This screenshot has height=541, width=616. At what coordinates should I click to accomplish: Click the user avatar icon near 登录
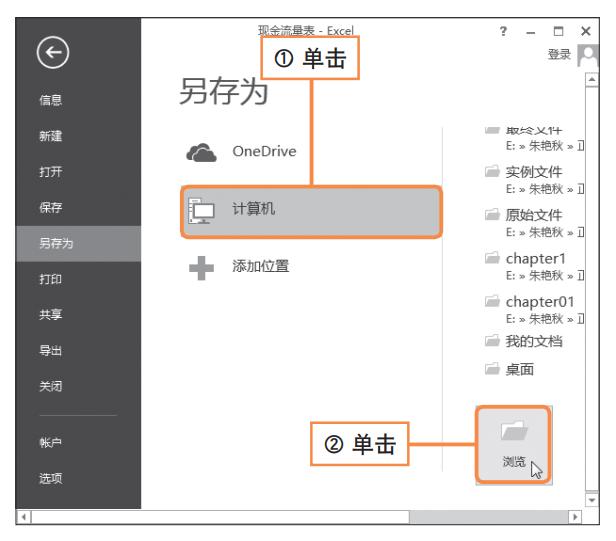point(588,55)
